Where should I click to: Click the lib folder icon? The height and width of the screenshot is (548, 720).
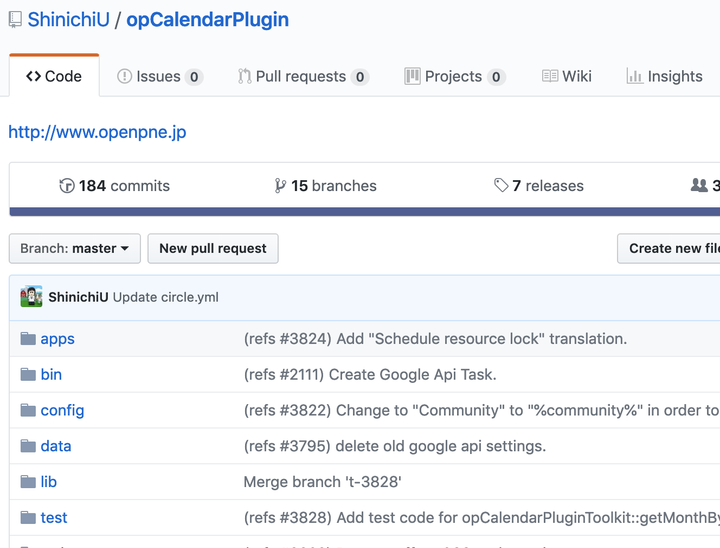(28, 482)
